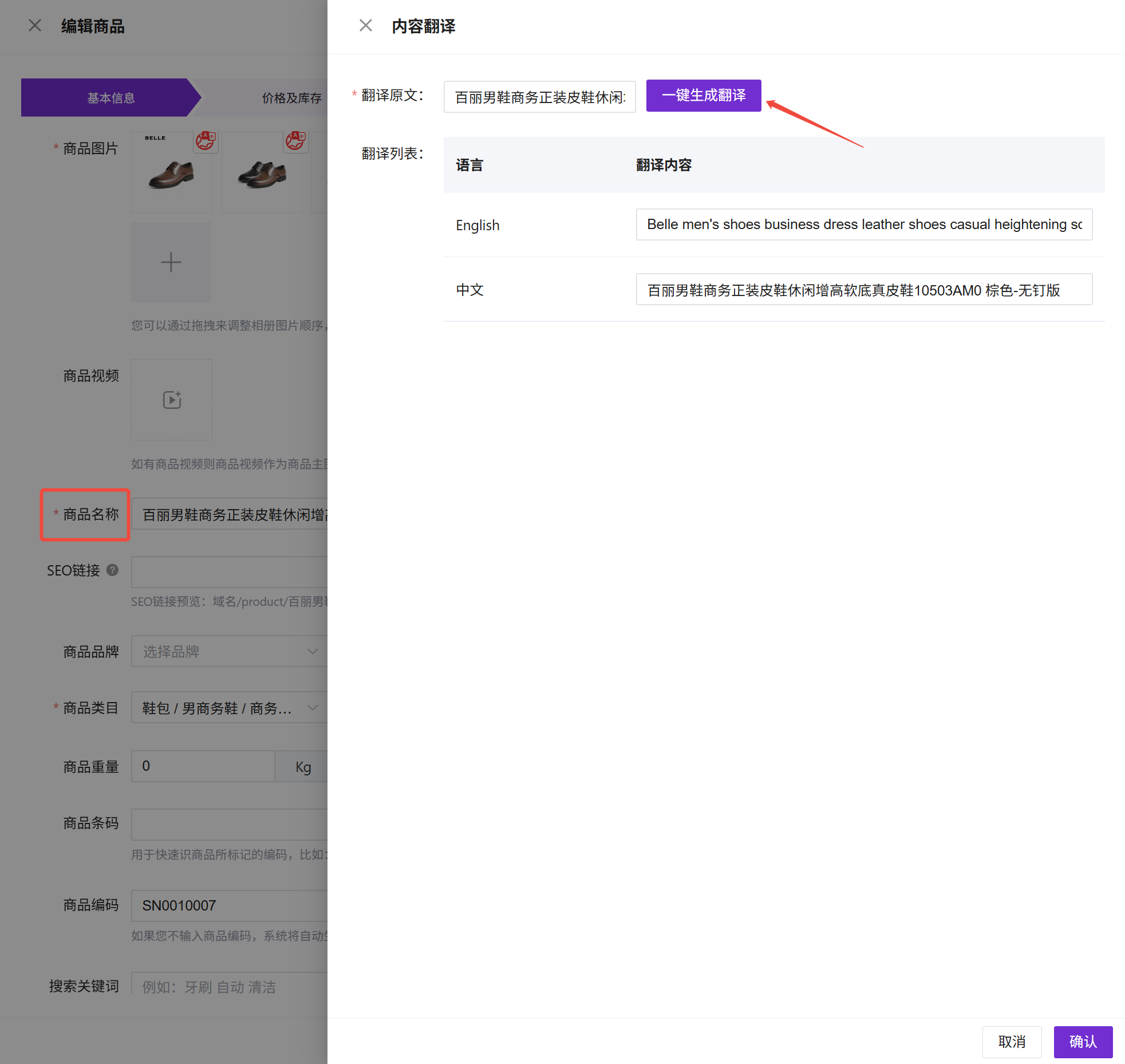
Task: Click the 确认 confirm button
Action: tap(1083, 1042)
